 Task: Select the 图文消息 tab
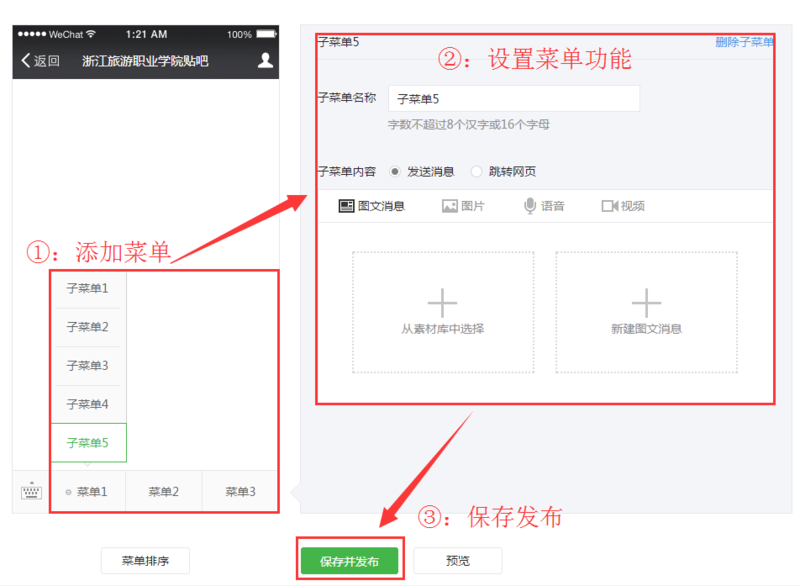pyautogui.click(x=372, y=206)
